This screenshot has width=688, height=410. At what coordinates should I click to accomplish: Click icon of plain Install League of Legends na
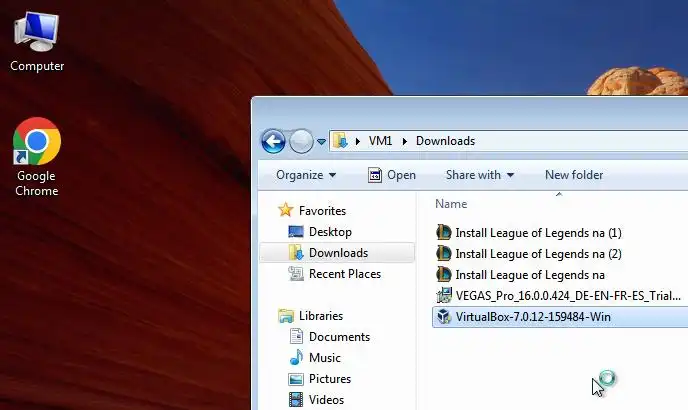(x=444, y=274)
